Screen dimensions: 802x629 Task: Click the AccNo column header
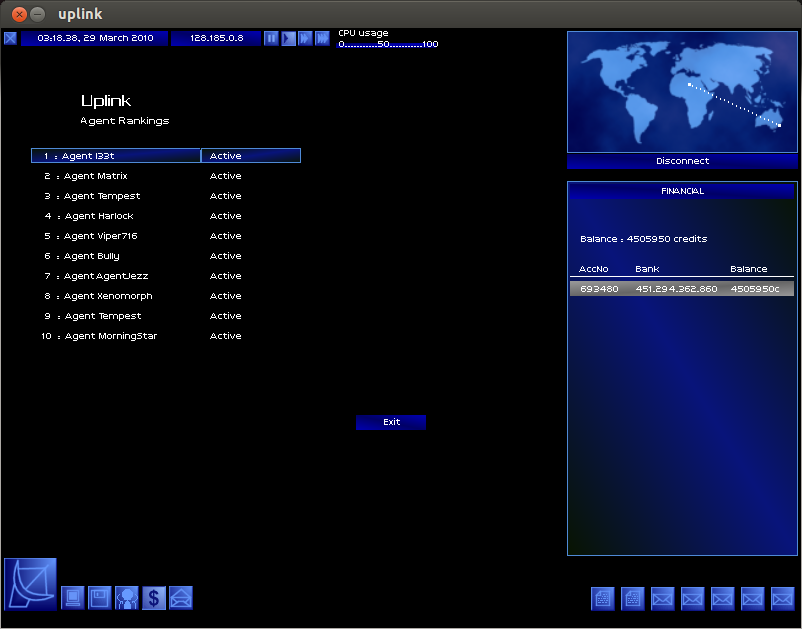[593, 269]
